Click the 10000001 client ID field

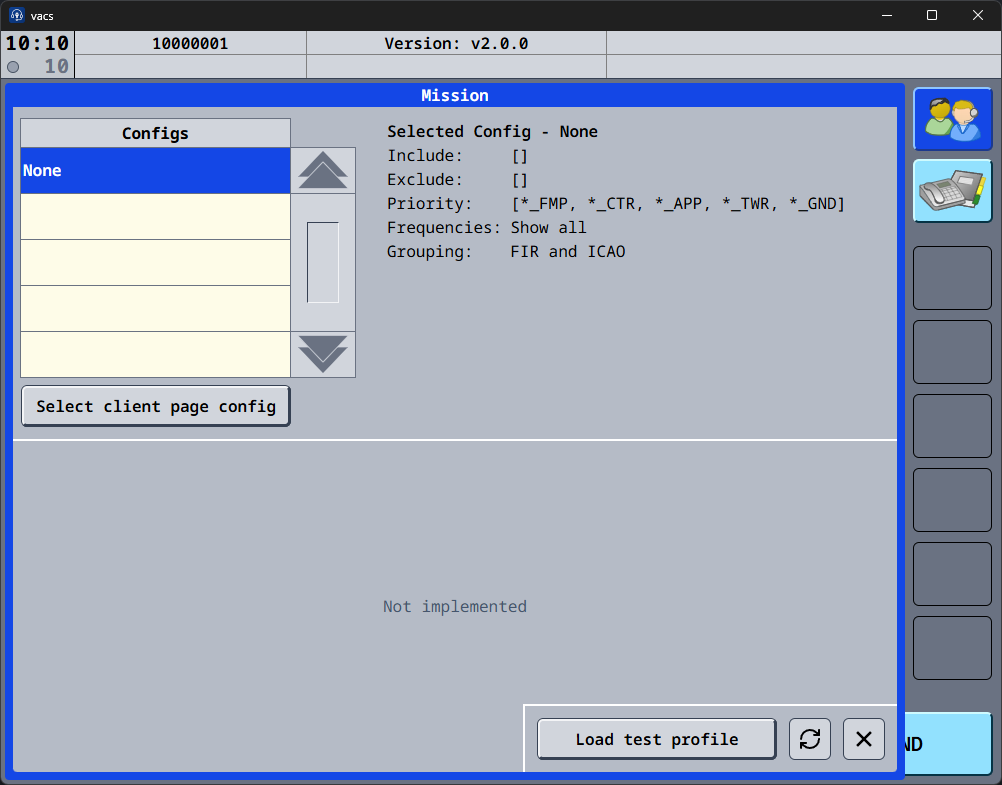tap(190, 43)
